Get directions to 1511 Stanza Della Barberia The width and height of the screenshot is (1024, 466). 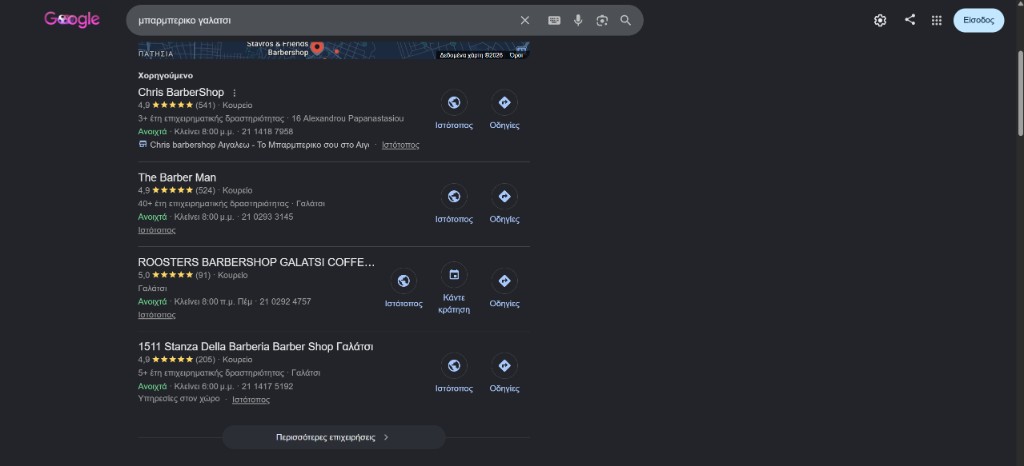[504, 365]
